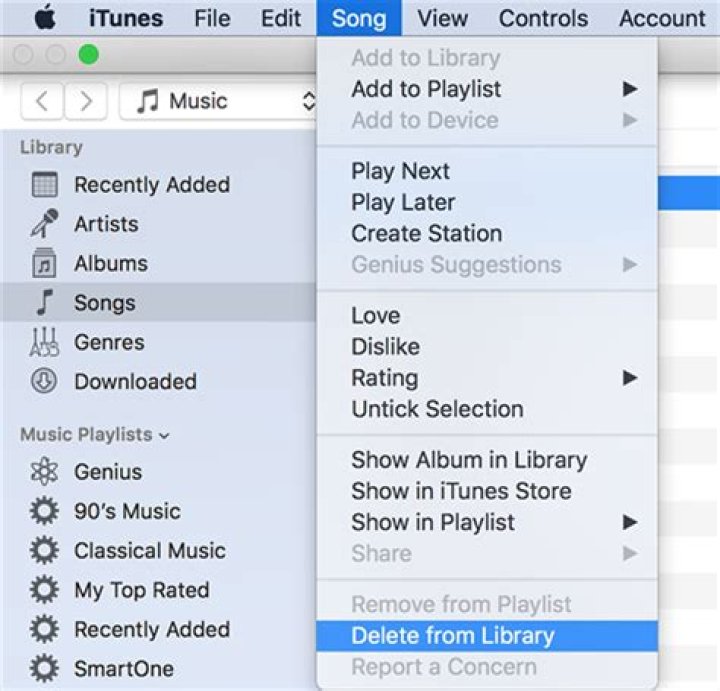Image resolution: width=720 pixels, height=691 pixels.
Task: Open the Apple menu icon
Action: pyautogui.click(x=45, y=18)
